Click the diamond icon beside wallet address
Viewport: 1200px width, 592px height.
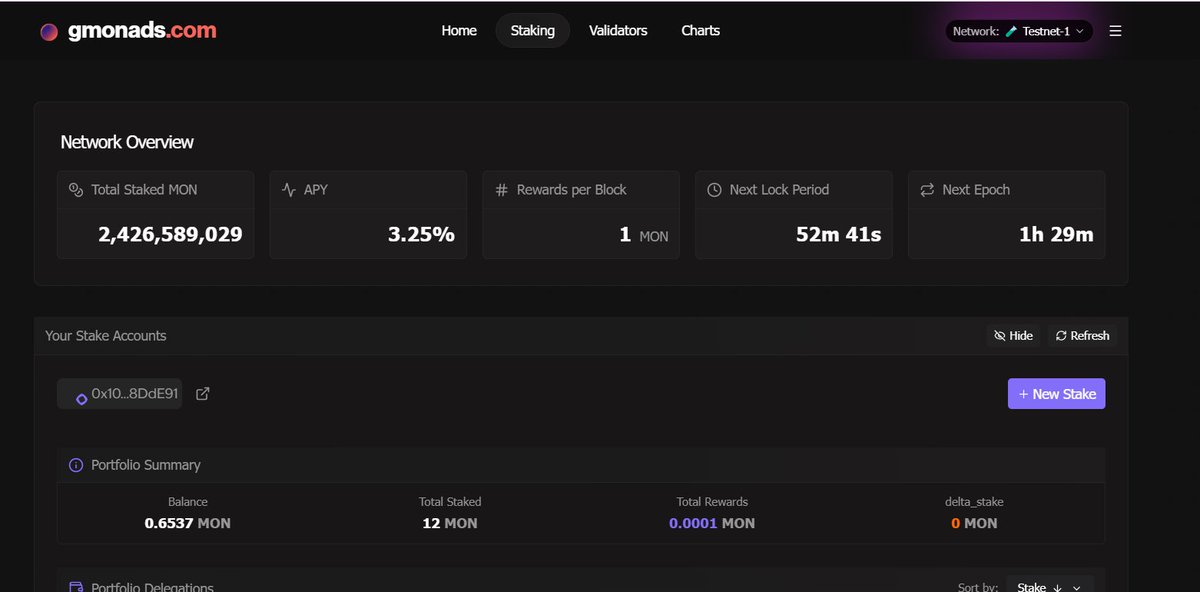[x=81, y=398]
